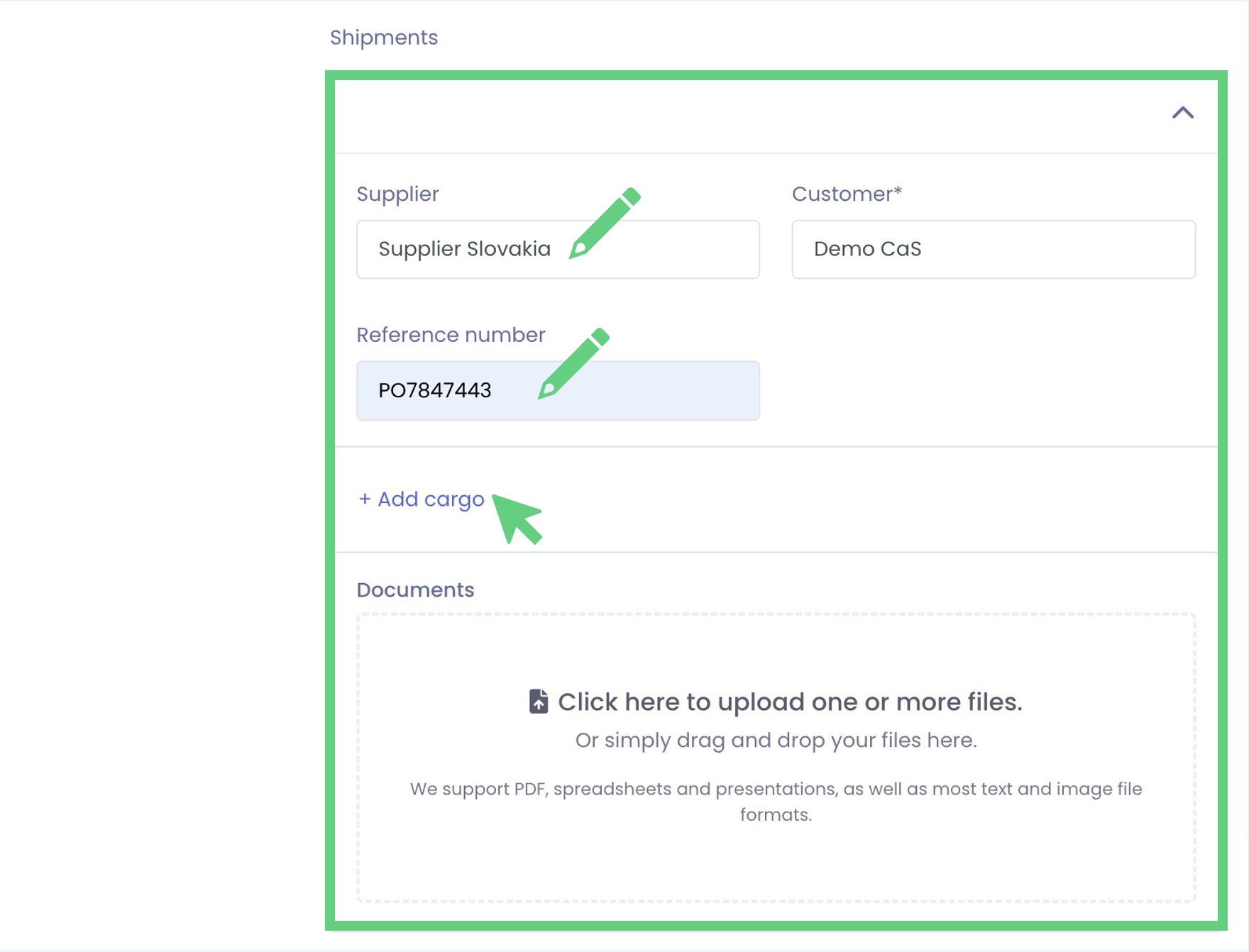Viewport: 1249px width, 952px height.
Task: Click the Customer* field label
Action: tap(846, 194)
